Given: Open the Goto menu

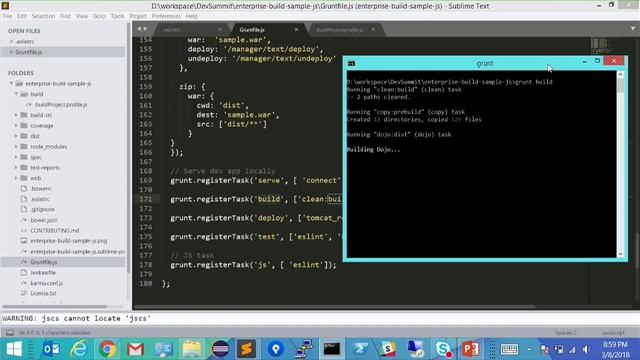Looking at the screenshot, I should tap(99, 16).
